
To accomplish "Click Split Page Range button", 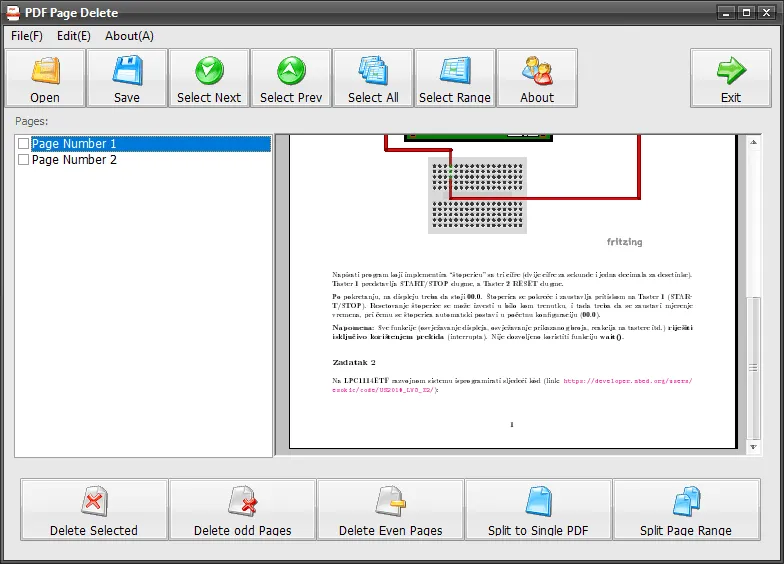I will (x=686, y=510).
